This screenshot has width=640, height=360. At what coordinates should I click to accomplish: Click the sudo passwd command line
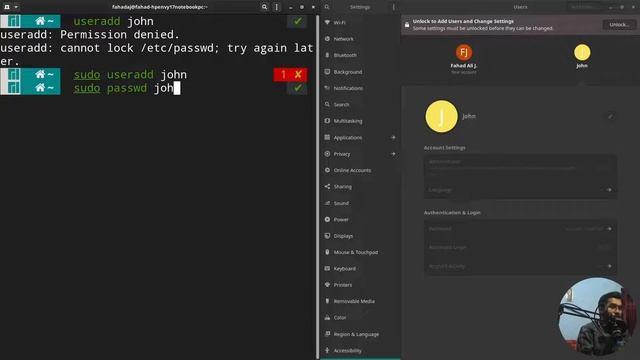(127, 88)
